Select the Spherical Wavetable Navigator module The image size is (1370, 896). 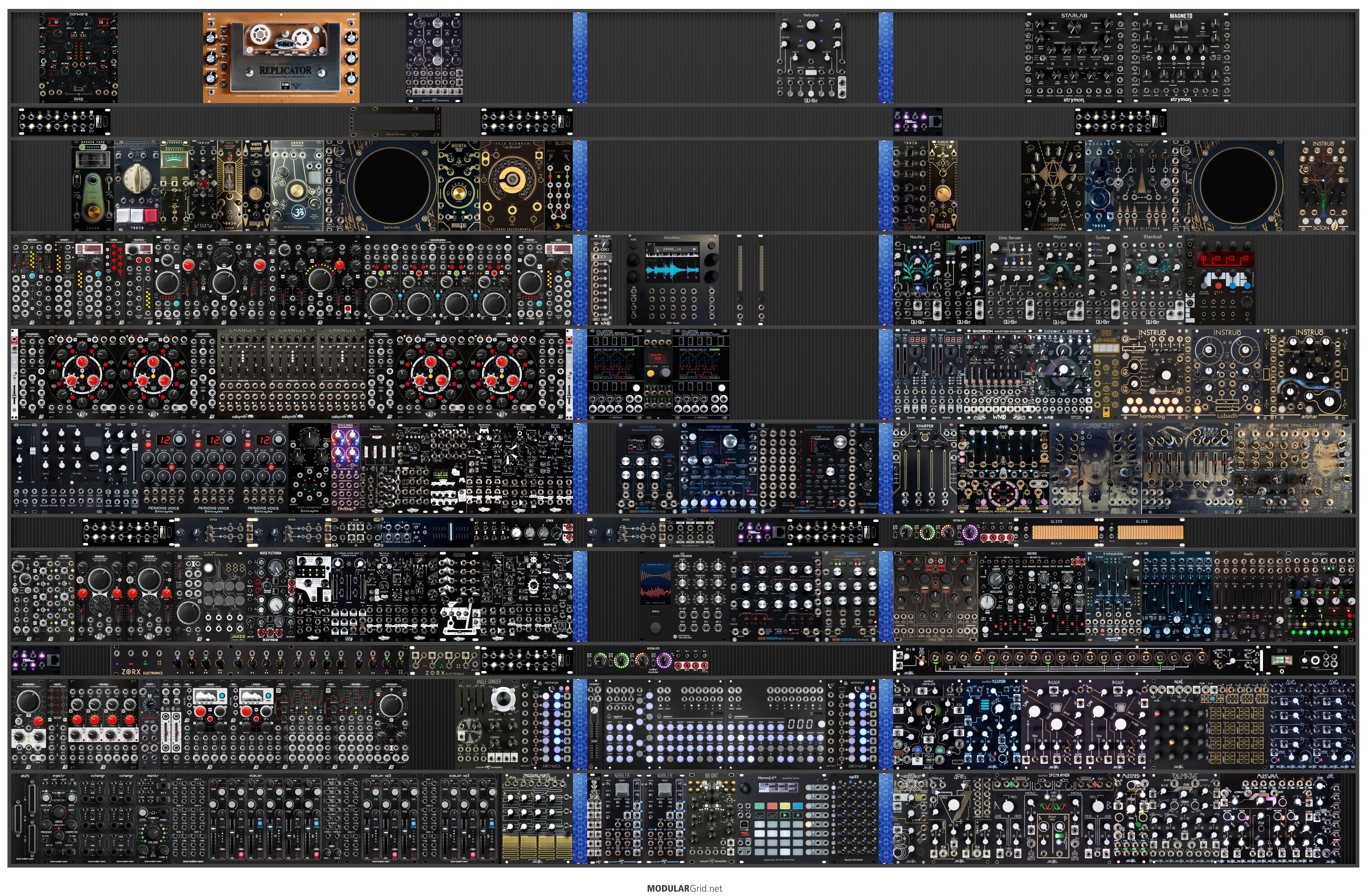point(1003,468)
